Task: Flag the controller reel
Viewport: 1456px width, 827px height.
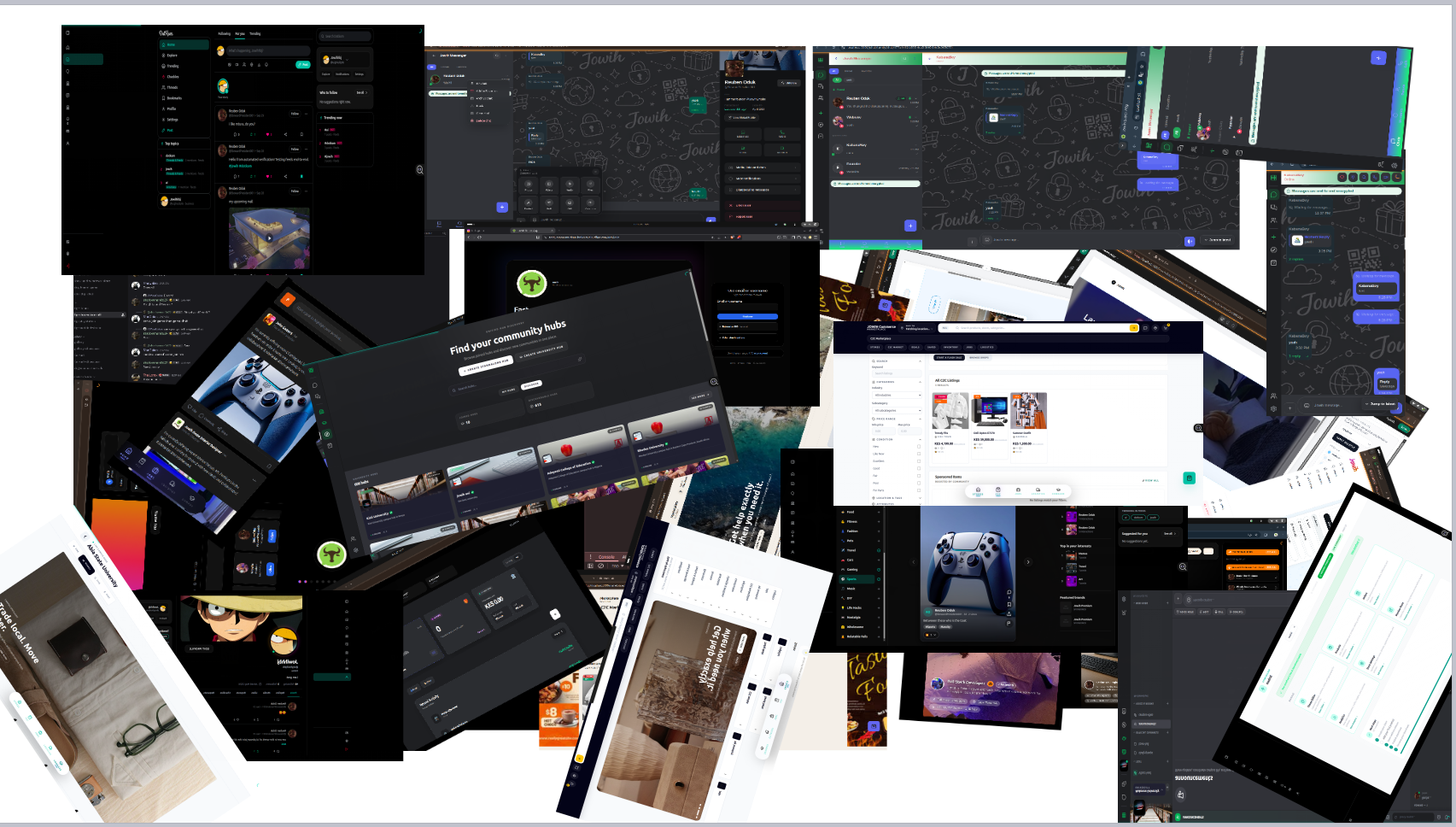Action: point(1009,624)
